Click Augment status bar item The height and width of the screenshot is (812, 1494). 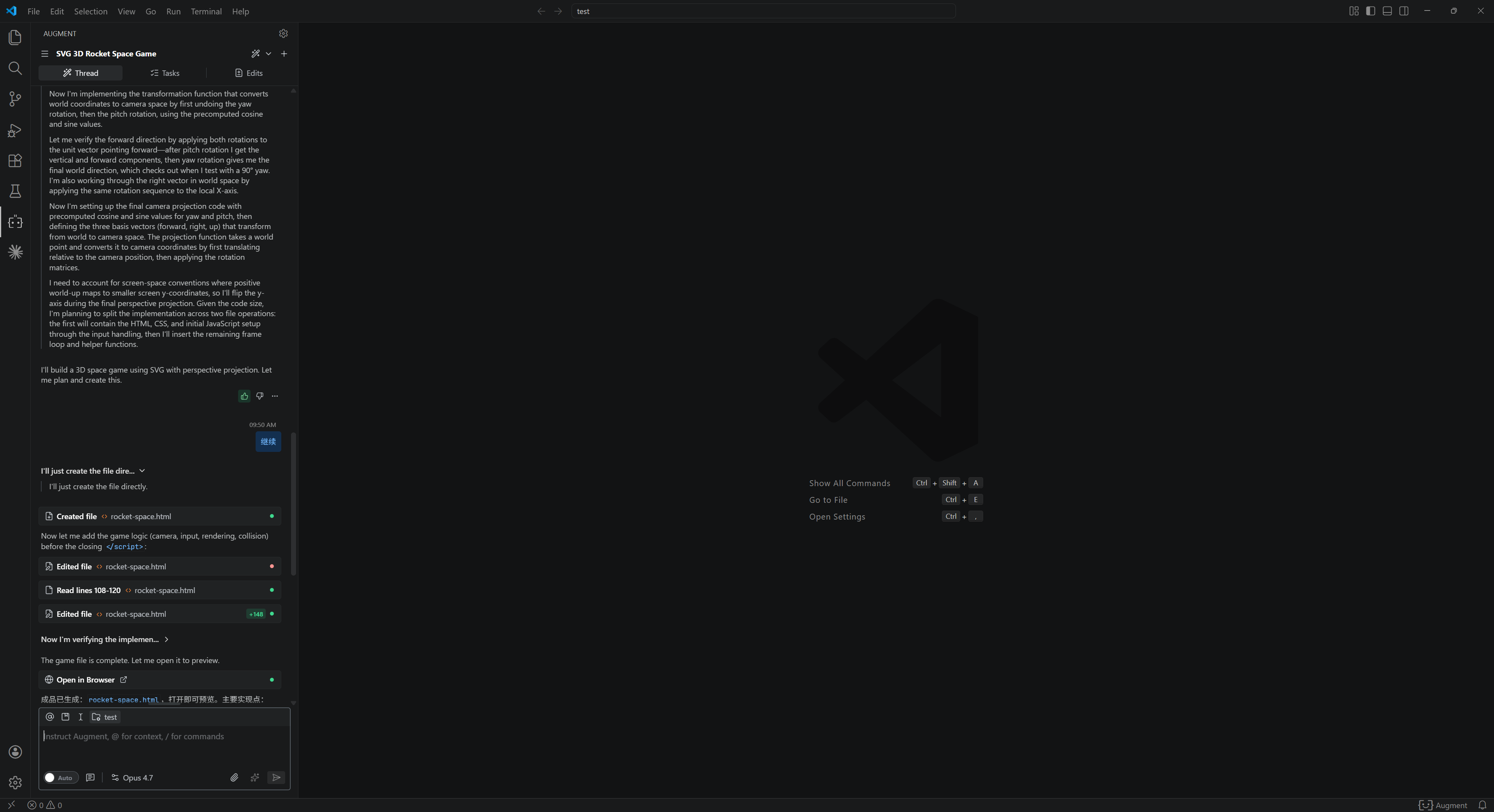[1443, 805]
